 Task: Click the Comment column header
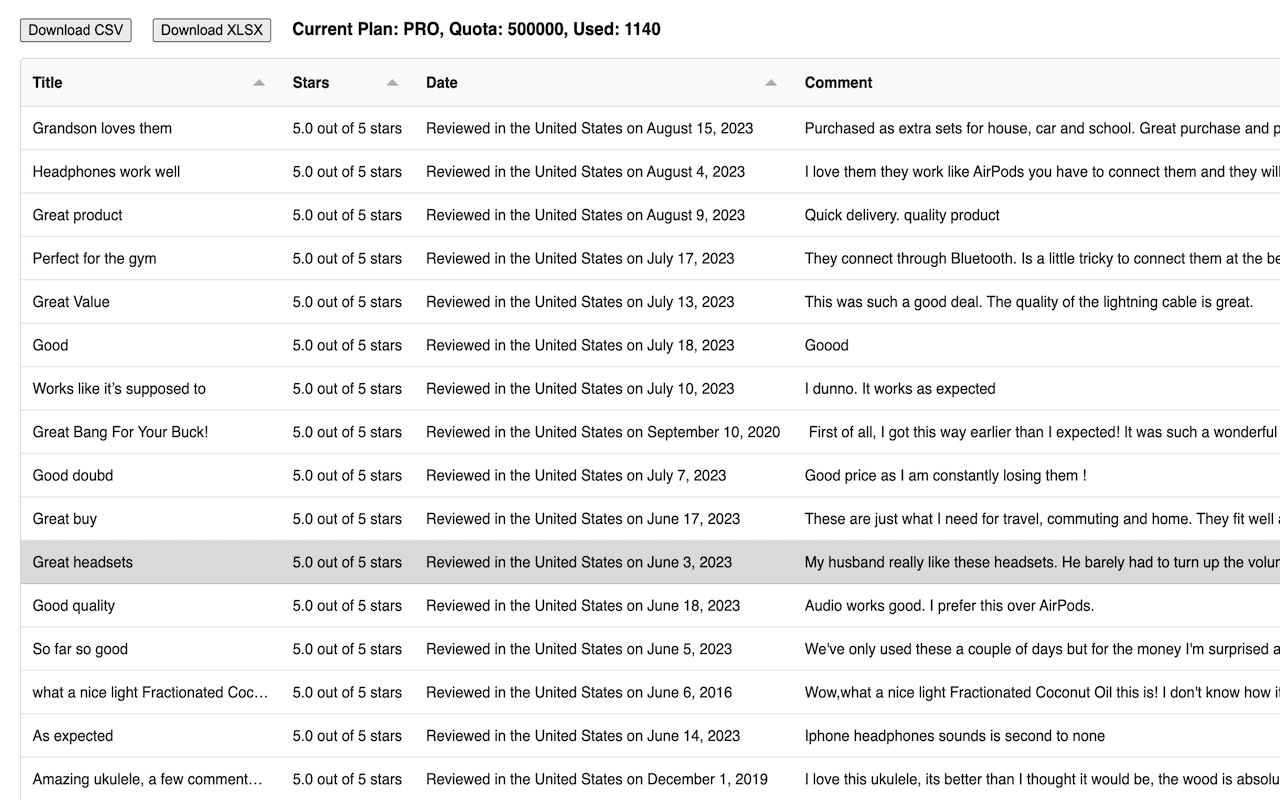tap(839, 83)
